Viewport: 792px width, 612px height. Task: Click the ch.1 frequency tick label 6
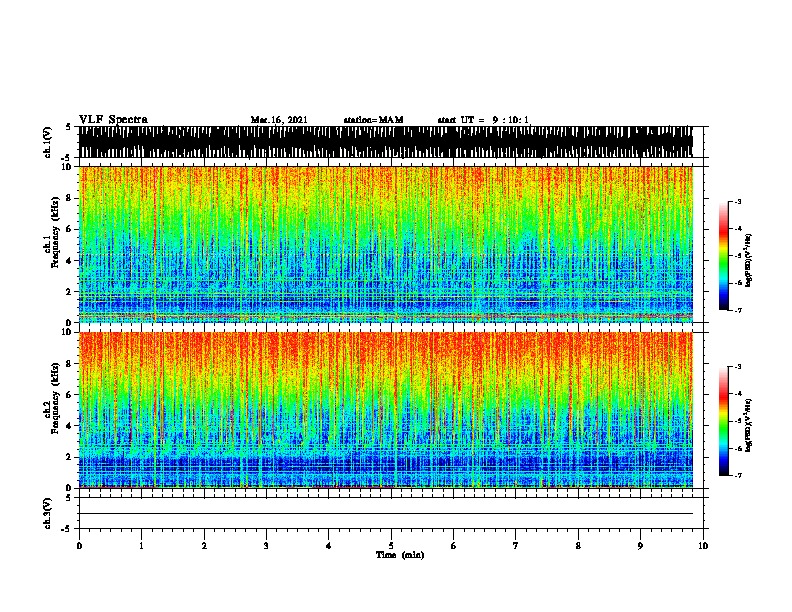[70, 229]
